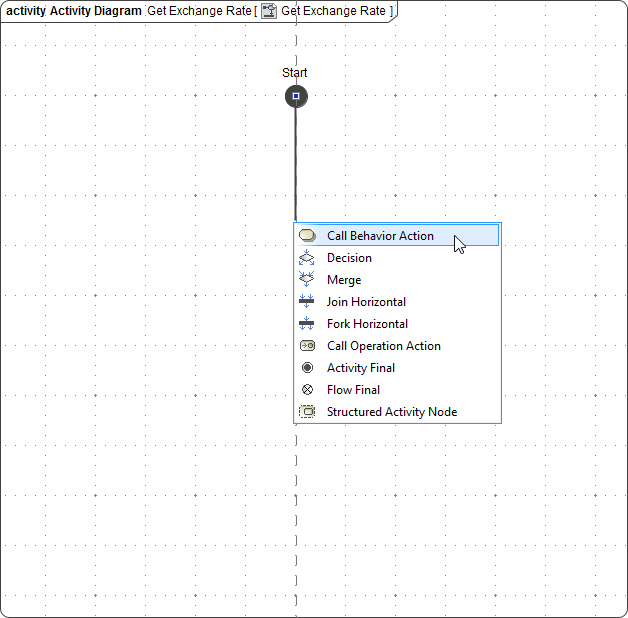Select the Merge menu entry
Viewport: 628px width, 618px height.
tap(344, 280)
